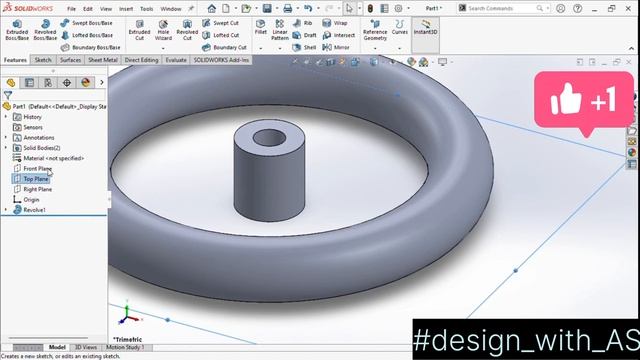Click the Home icon in top bar
The image size is (640, 360).
tap(211, 8)
